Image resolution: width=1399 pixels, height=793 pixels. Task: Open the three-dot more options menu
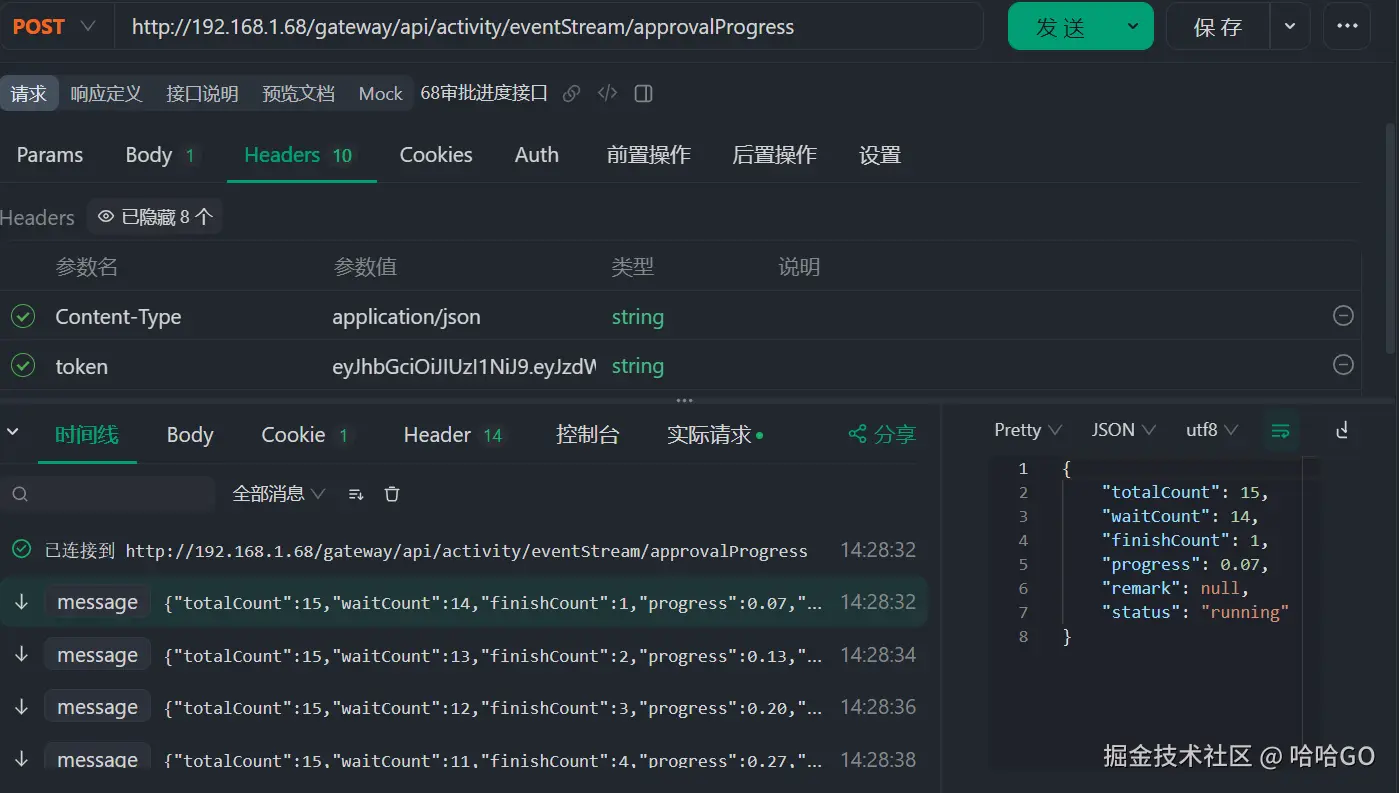tap(1347, 27)
